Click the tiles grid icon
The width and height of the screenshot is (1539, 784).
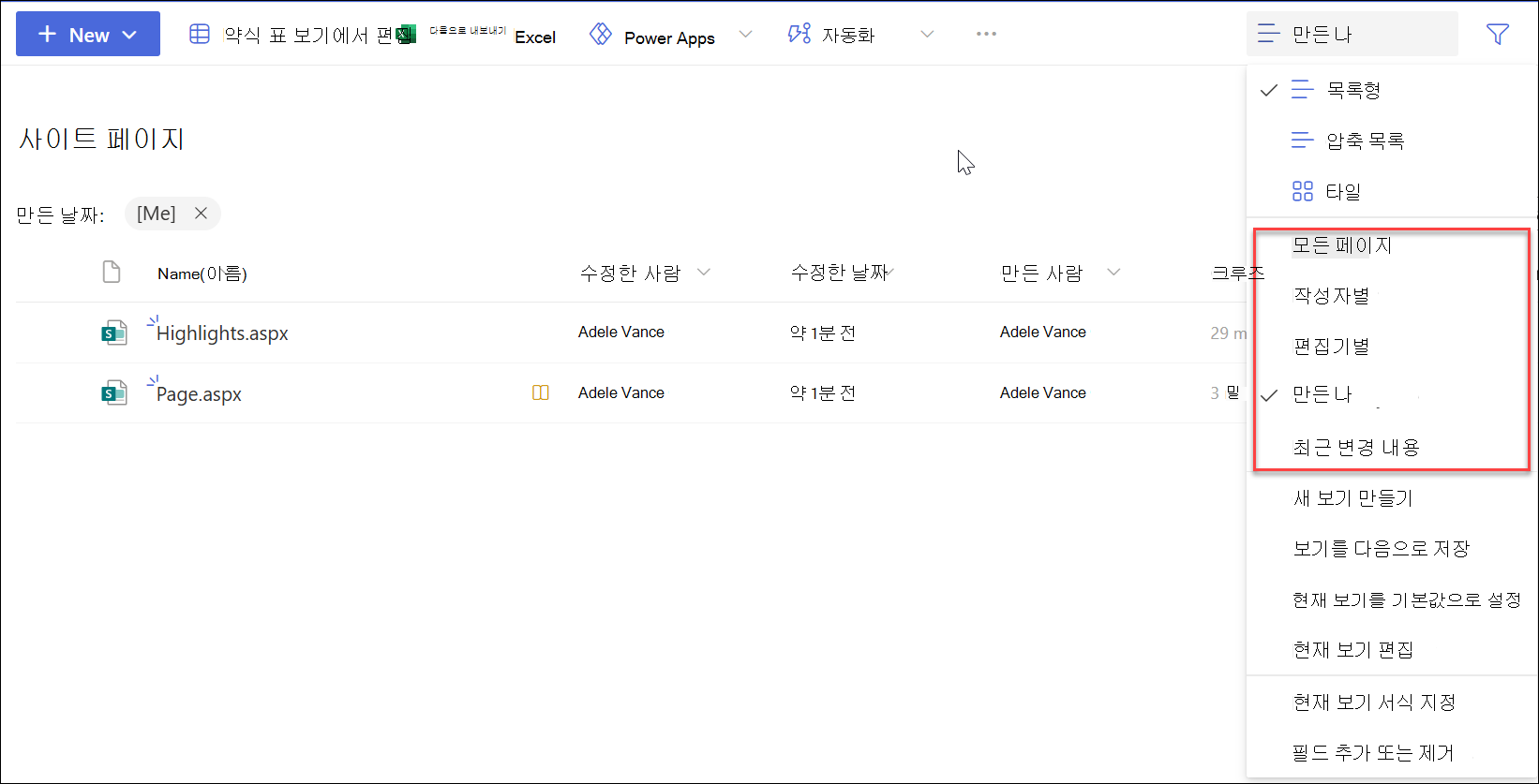coord(1303,191)
